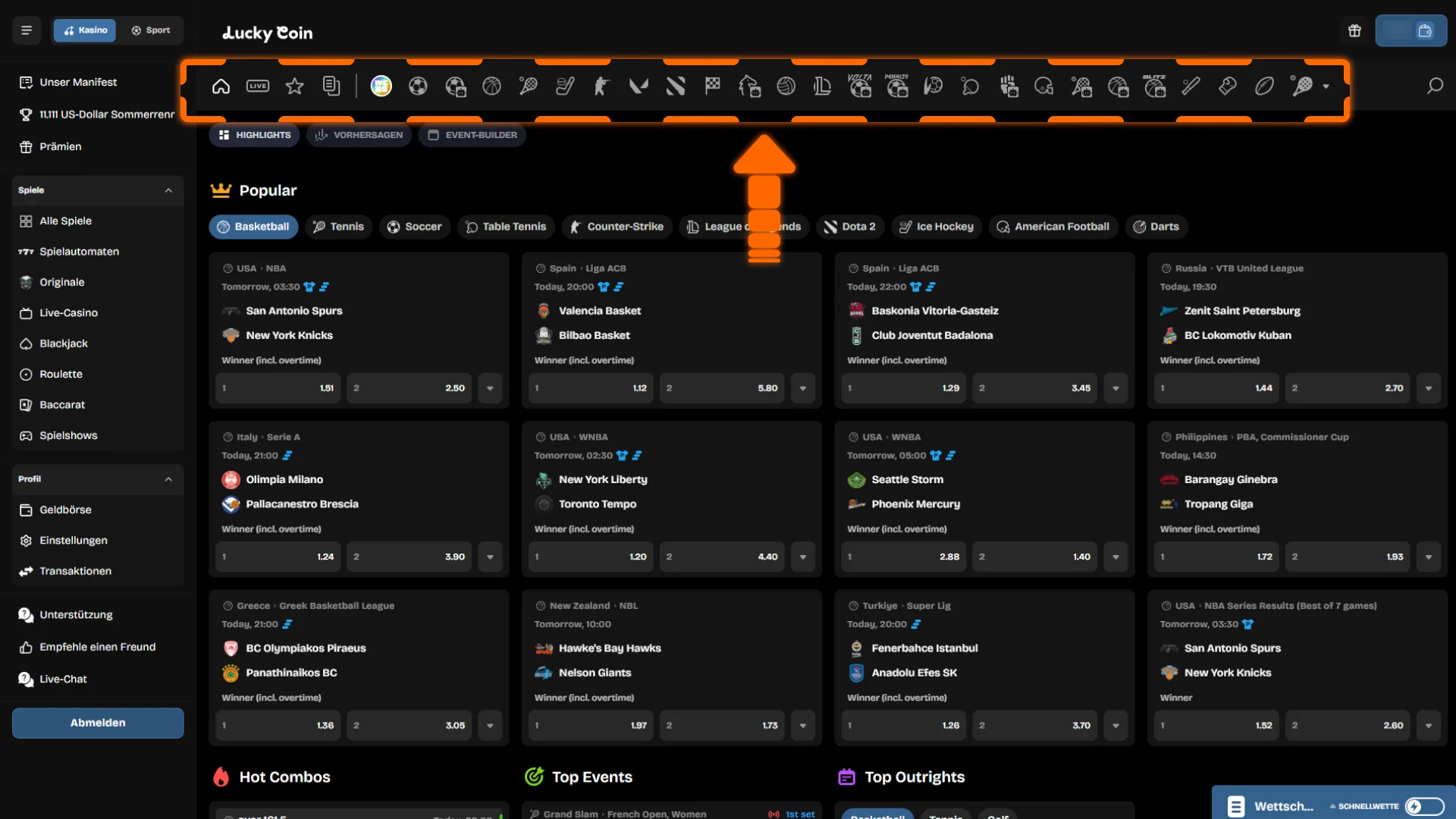1456x819 pixels.
Task: Expand more markets for Spurs vs Knicks NBA
Action: 490,388
